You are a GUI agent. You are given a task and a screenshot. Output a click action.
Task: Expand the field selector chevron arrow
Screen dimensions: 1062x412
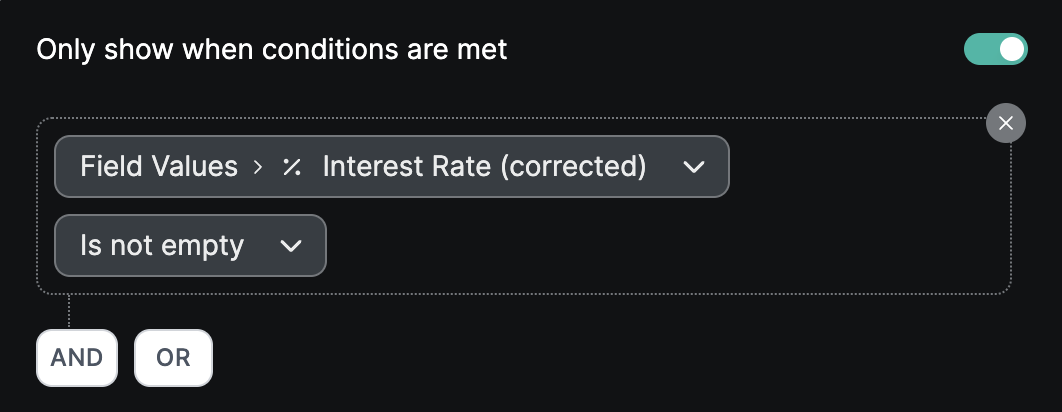[x=694, y=166]
